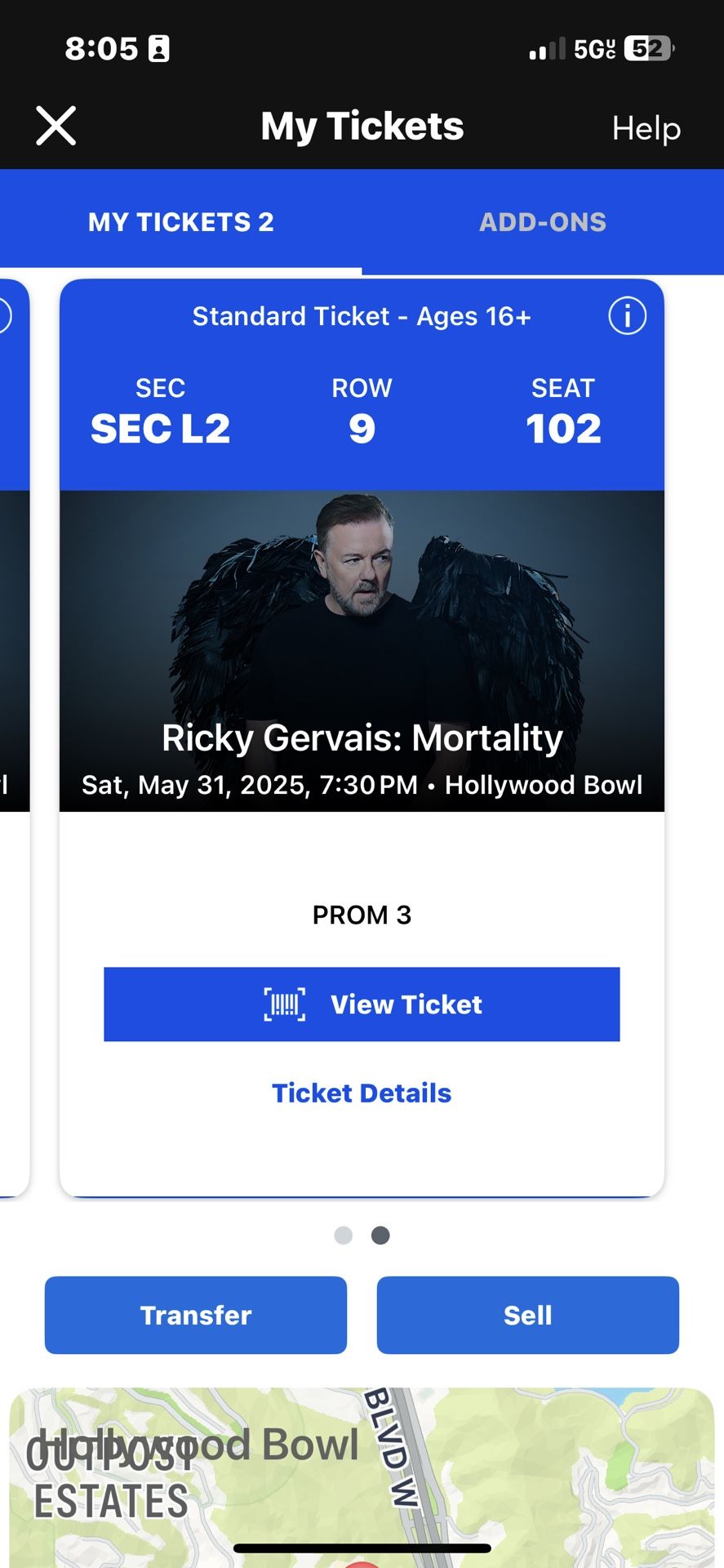Select the second page indicator dot
The width and height of the screenshot is (724, 1568).
click(x=380, y=1236)
